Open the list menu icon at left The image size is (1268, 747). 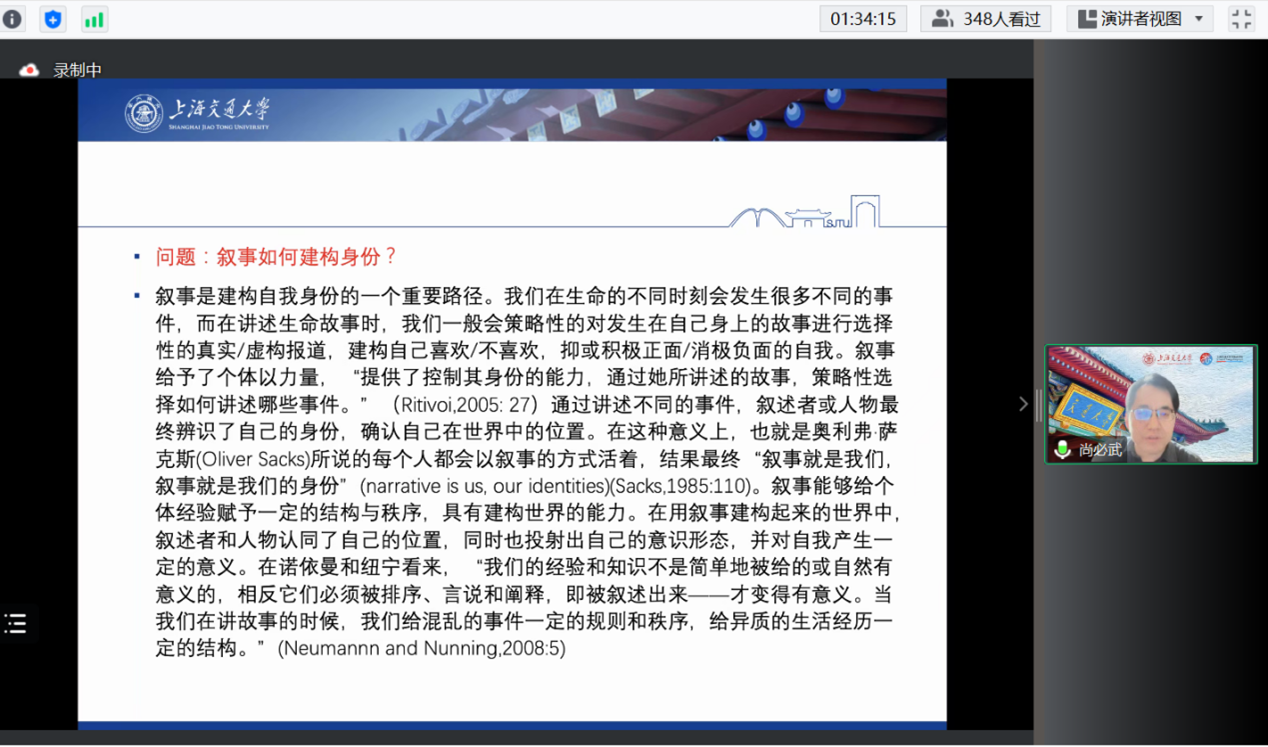click(15, 624)
